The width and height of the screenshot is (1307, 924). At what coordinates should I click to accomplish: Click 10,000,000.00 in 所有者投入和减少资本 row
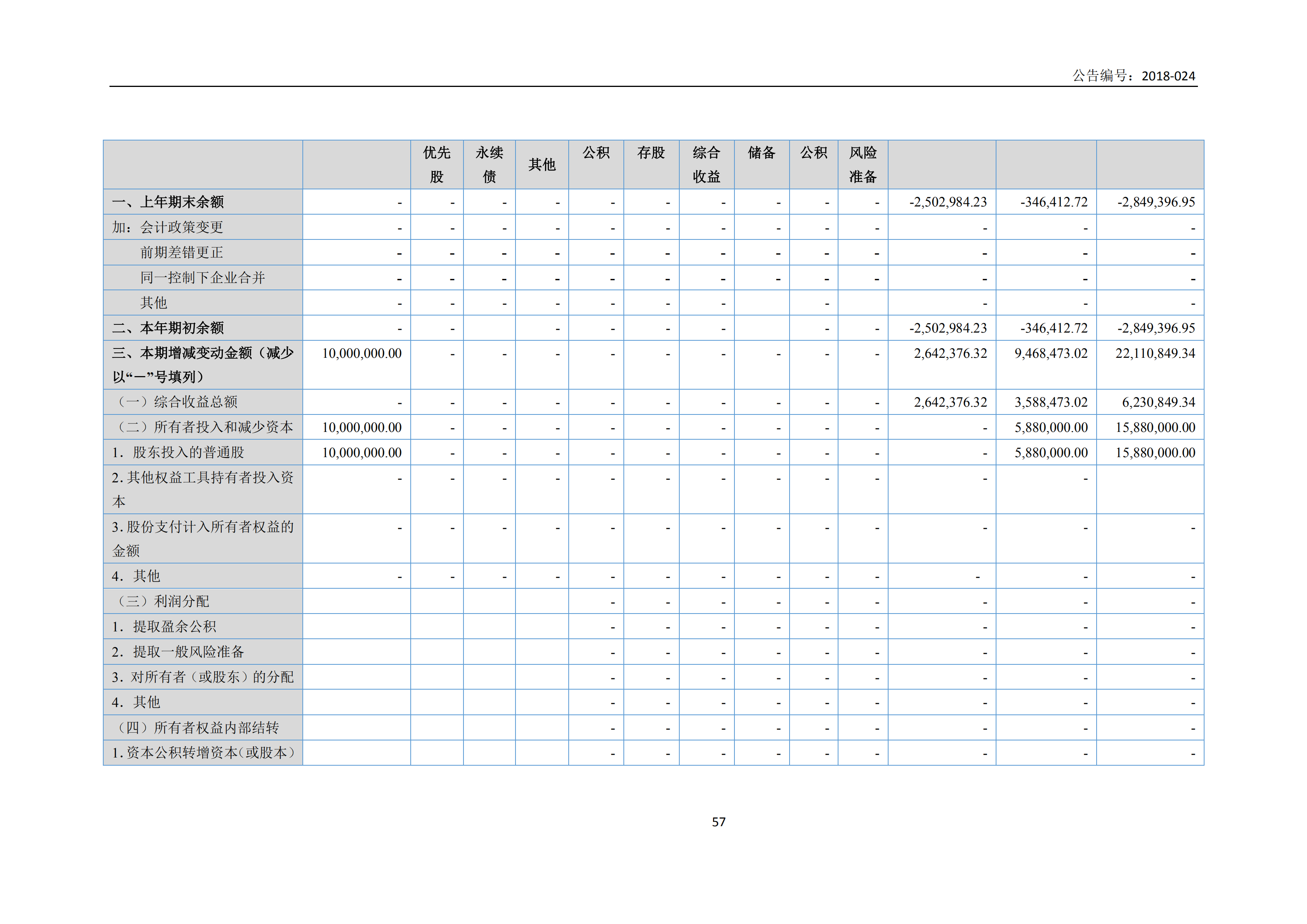(362, 427)
